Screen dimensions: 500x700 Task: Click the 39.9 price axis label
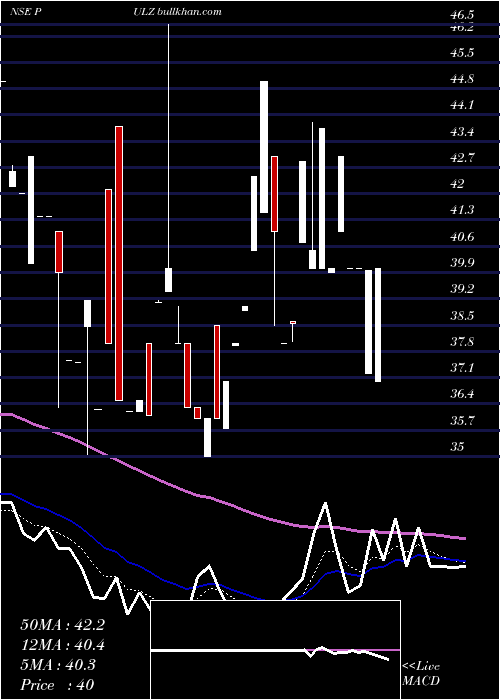click(x=462, y=263)
